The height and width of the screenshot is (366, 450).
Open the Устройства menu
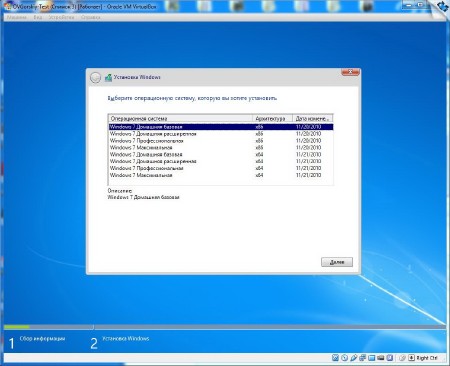point(61,17)
